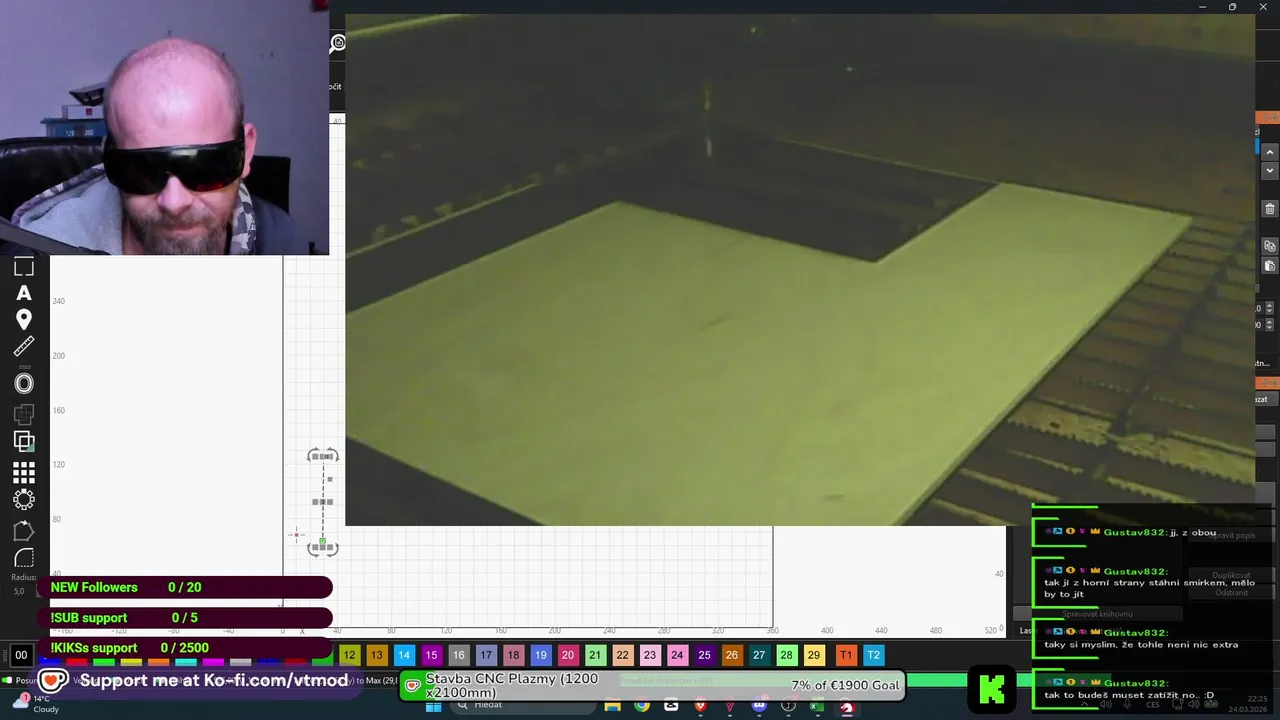Select palette color 18
The width and height of the screenshot is (1280, 720).
coord(513,655)
